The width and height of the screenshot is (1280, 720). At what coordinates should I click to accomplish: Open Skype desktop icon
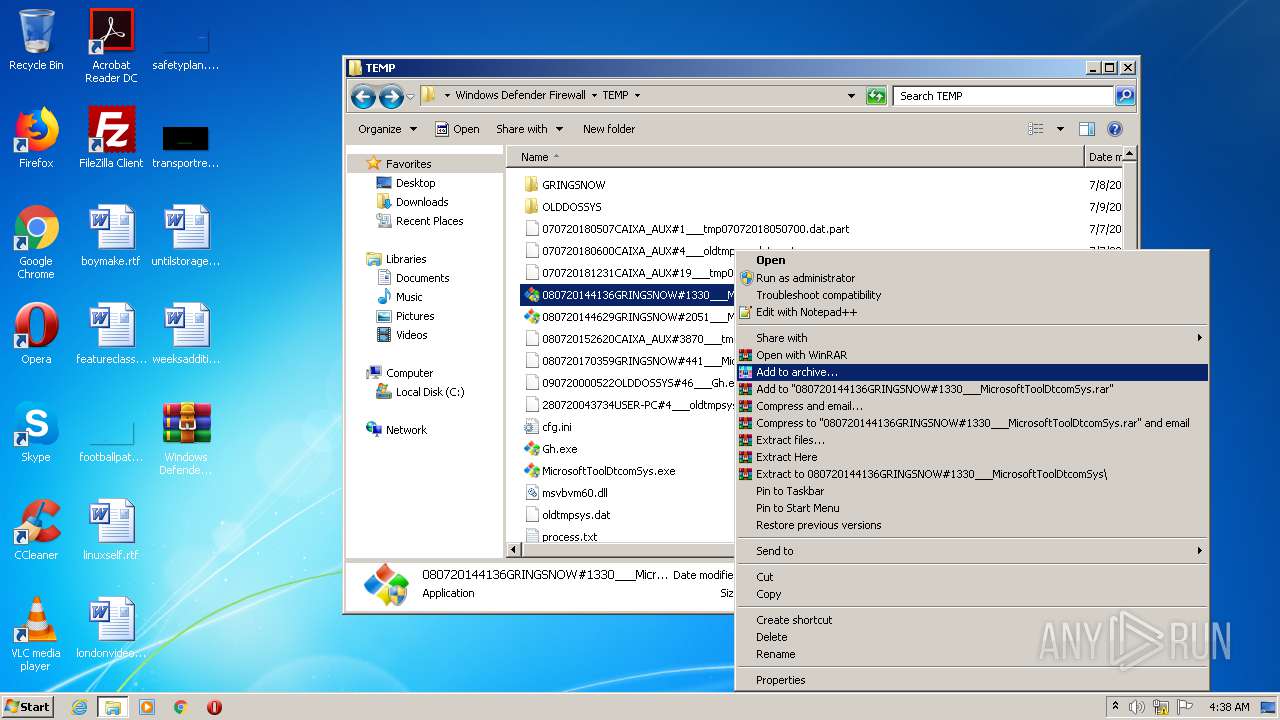pos(36,432)
